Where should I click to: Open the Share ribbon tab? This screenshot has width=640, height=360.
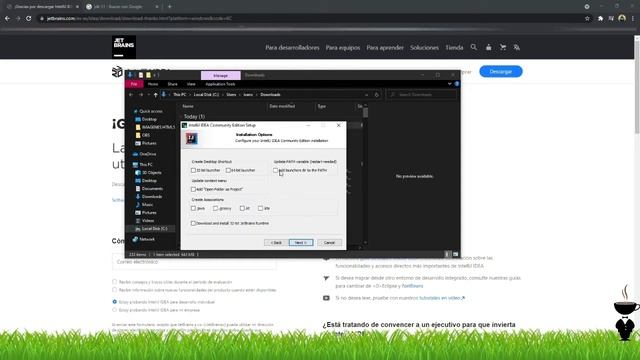[173, 84]
